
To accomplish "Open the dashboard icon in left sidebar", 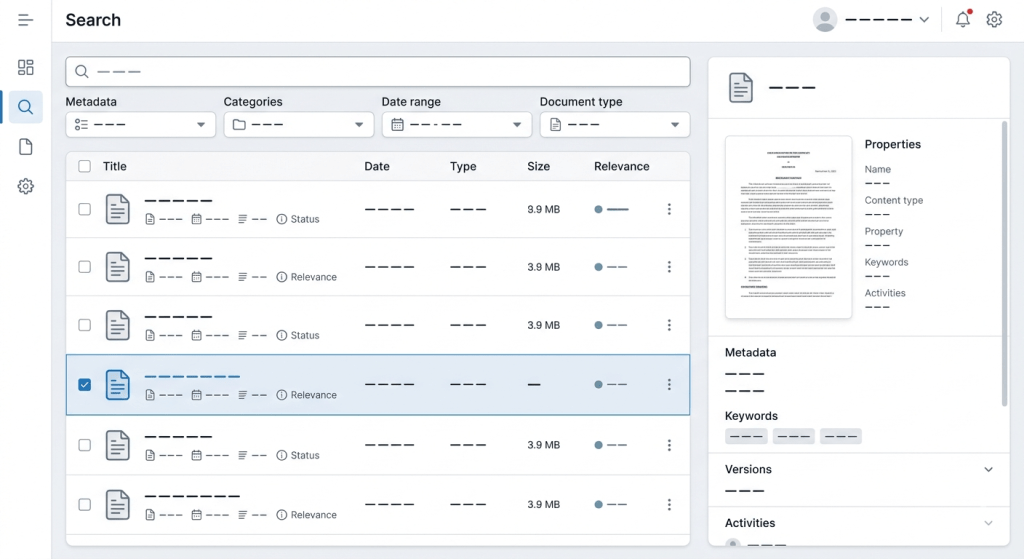I will pyautogui.click(x=26, y=67).
